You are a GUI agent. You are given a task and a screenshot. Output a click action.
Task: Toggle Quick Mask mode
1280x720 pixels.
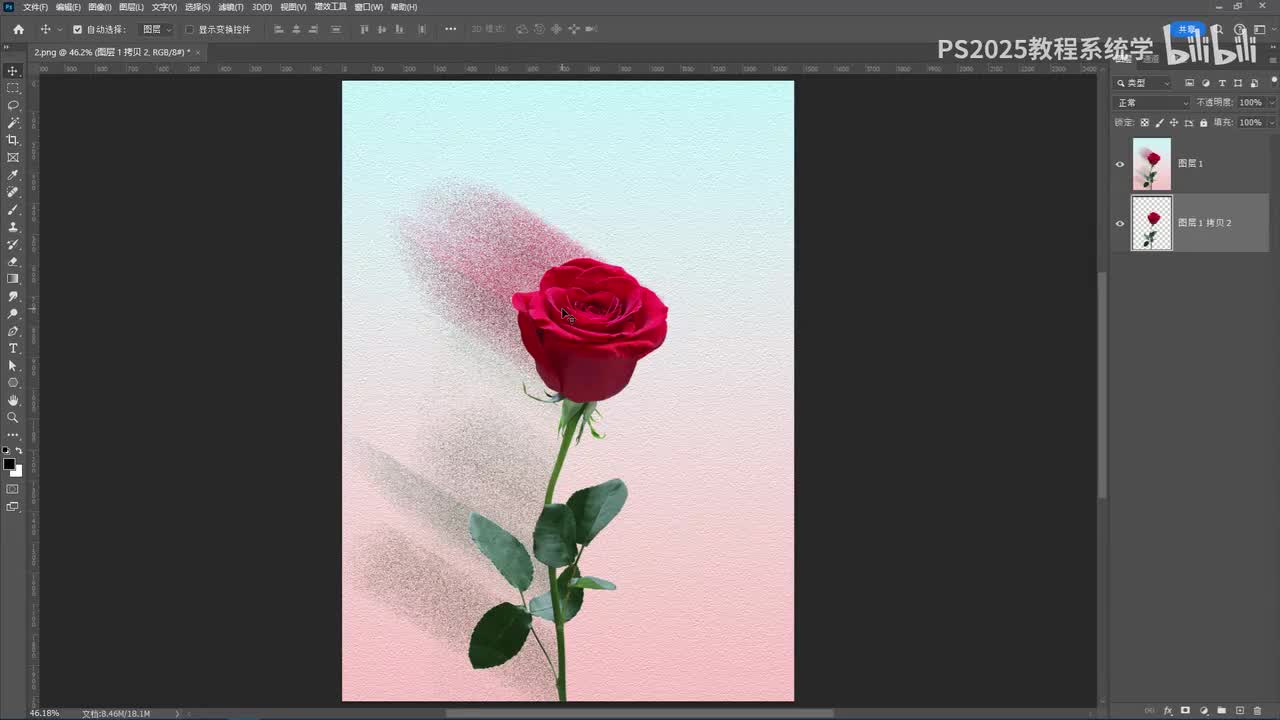(13, 489)
